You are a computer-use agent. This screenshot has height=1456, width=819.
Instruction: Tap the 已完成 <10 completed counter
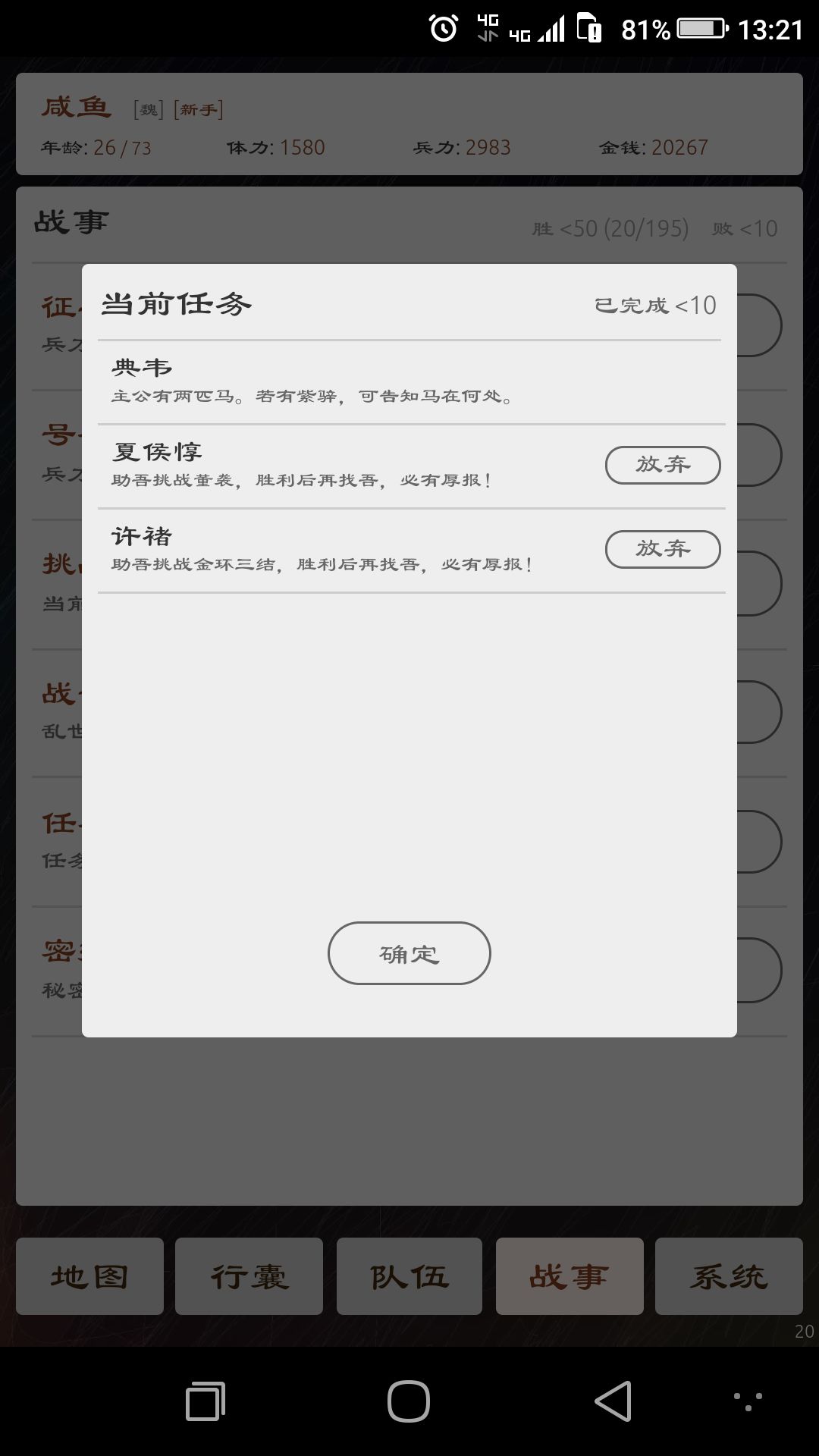coord(655,305)
